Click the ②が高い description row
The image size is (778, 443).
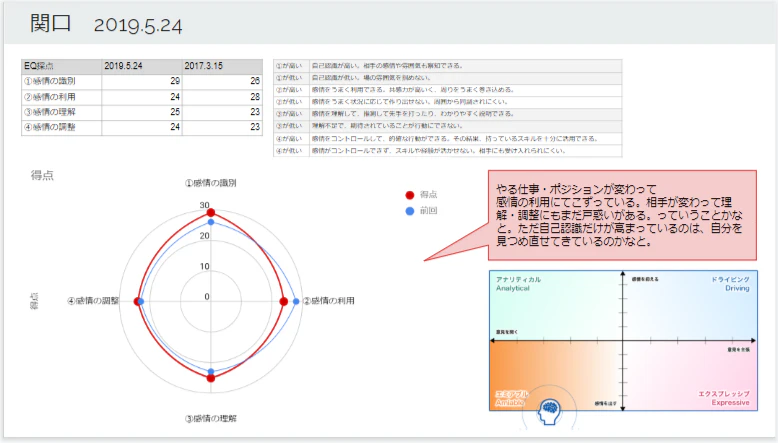point(448,90)
